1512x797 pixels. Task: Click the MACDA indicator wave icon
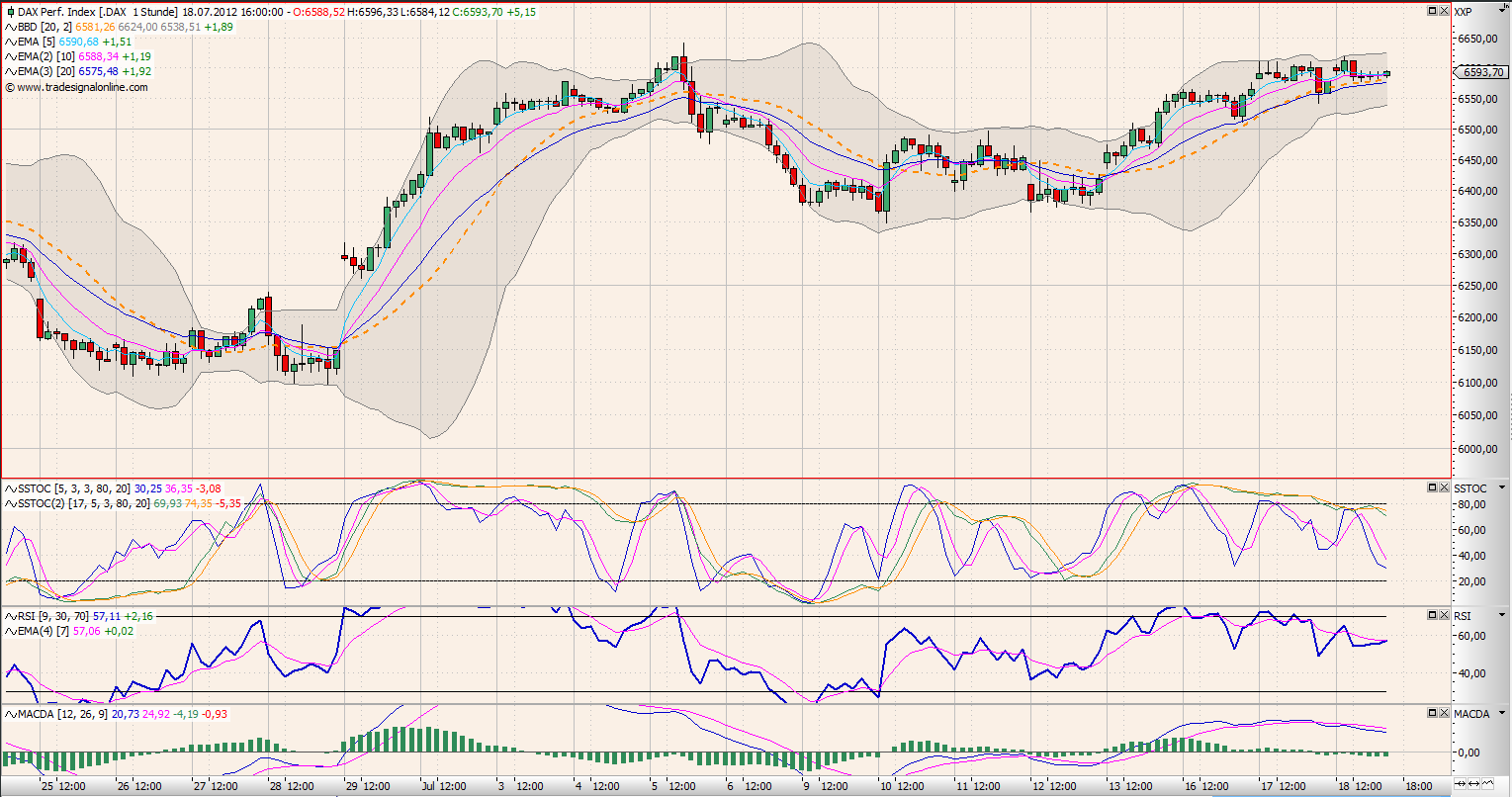(x=10, y=713)
